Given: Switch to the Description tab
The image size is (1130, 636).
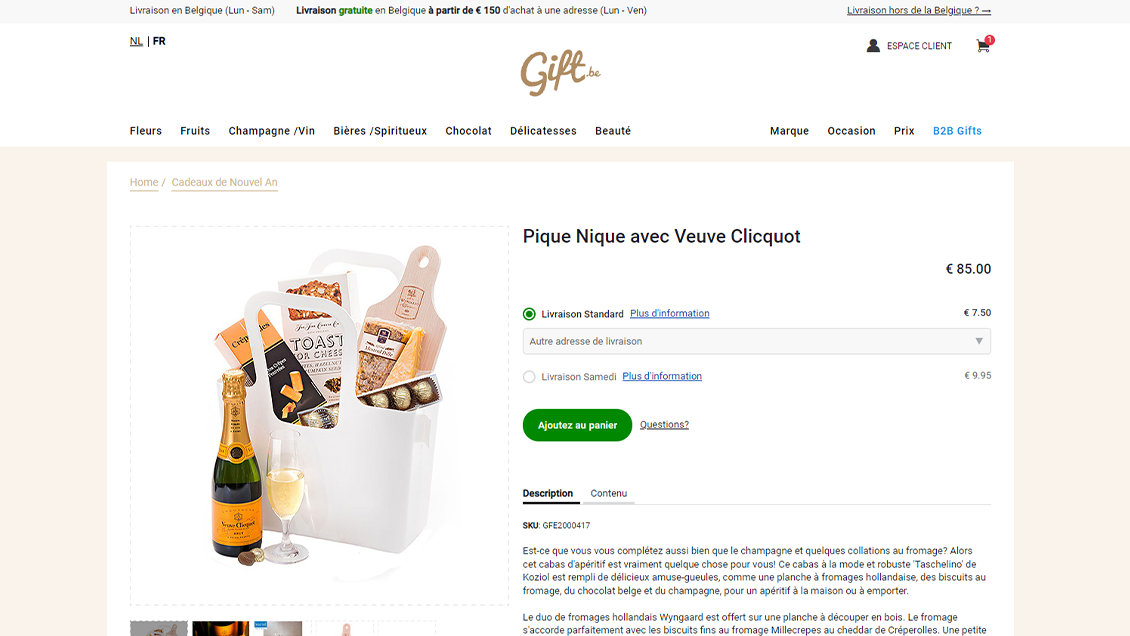Looking at the screenshot, I should point(548,493).
